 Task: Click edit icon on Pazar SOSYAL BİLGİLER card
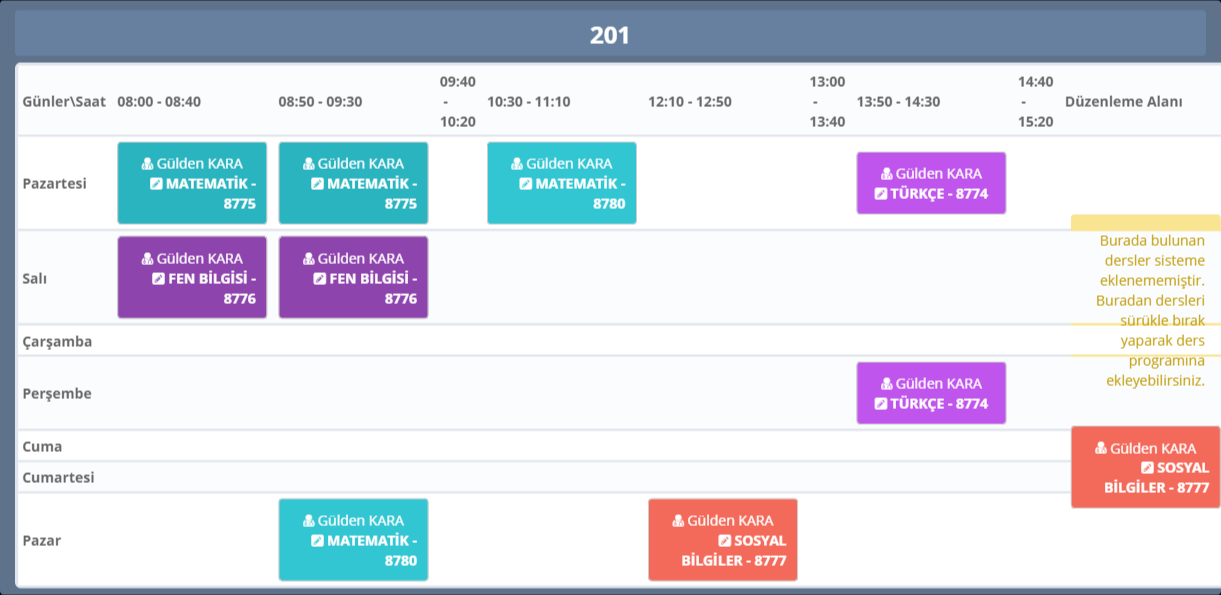pyautogui.click(x=725, y=541)
